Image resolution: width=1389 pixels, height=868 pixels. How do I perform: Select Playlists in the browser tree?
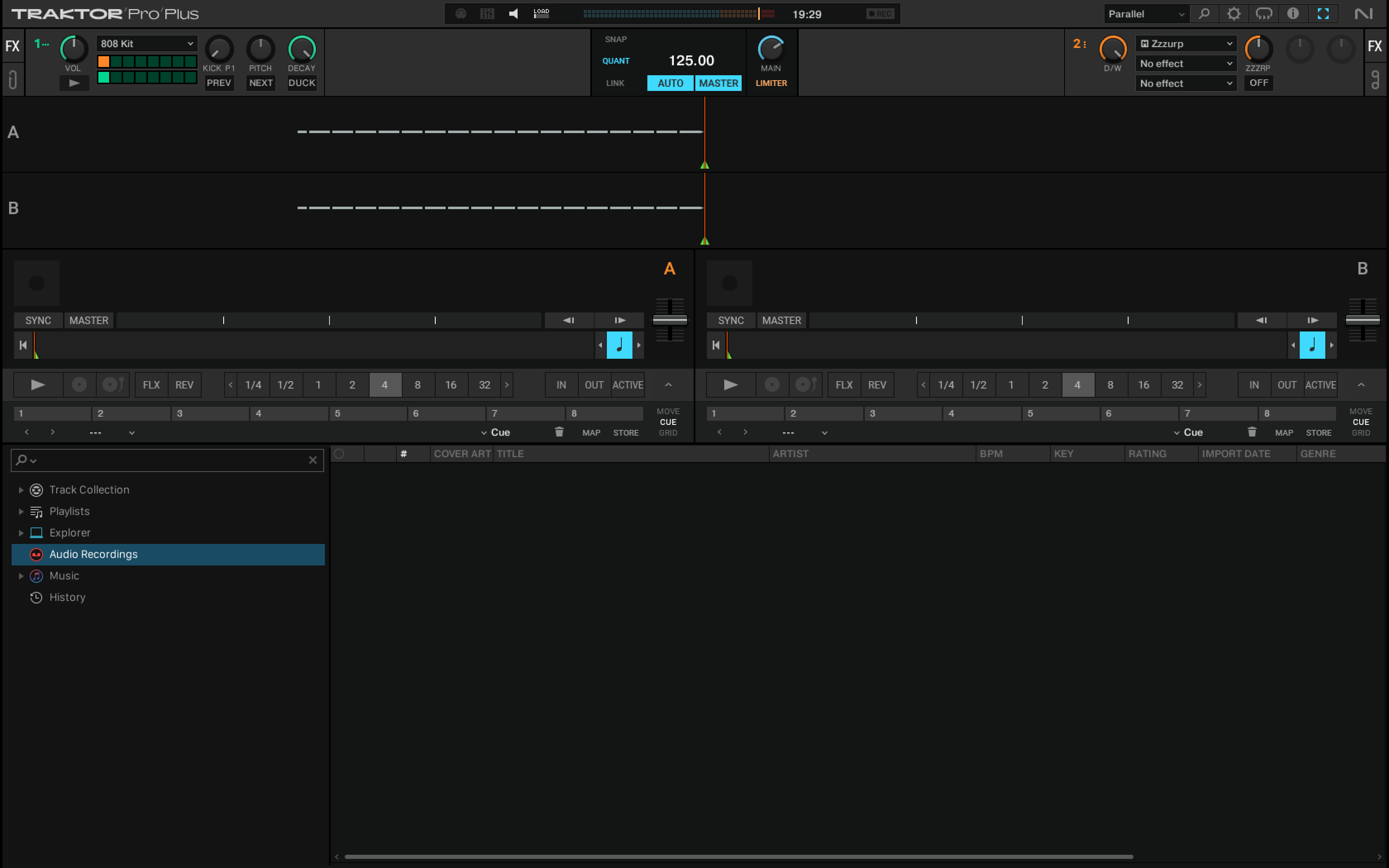[x=69, y=511]
